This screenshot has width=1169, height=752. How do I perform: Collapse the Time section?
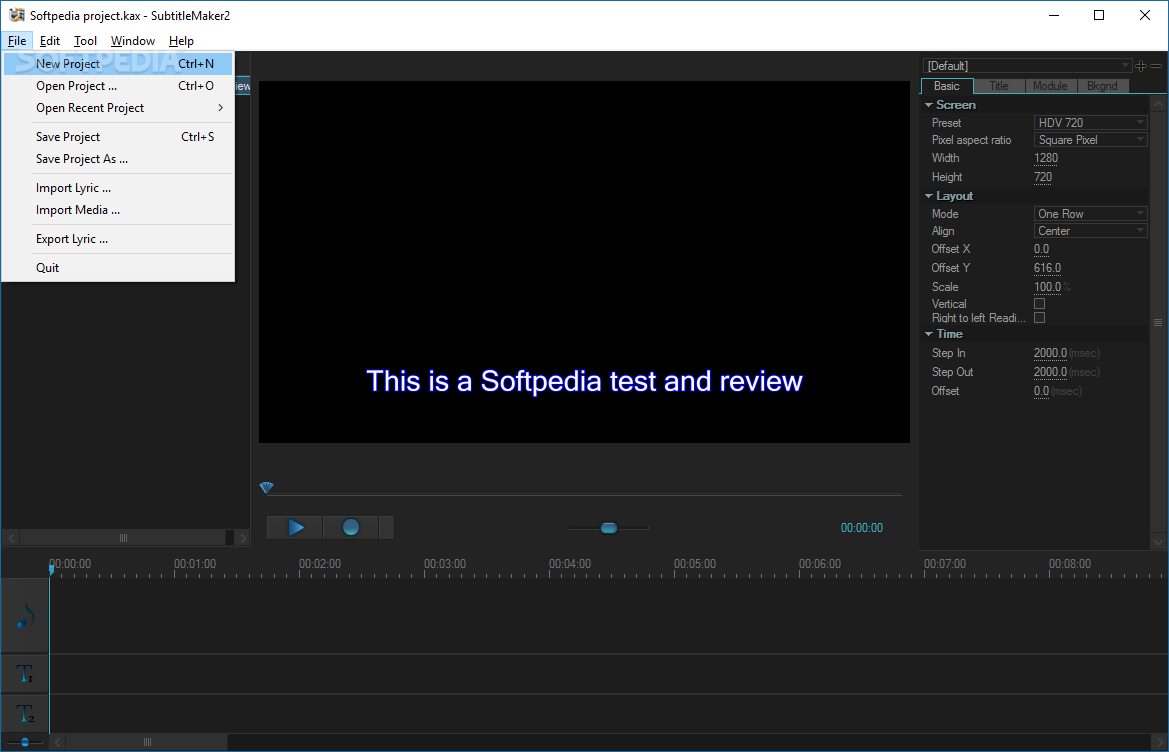[929, 334]
